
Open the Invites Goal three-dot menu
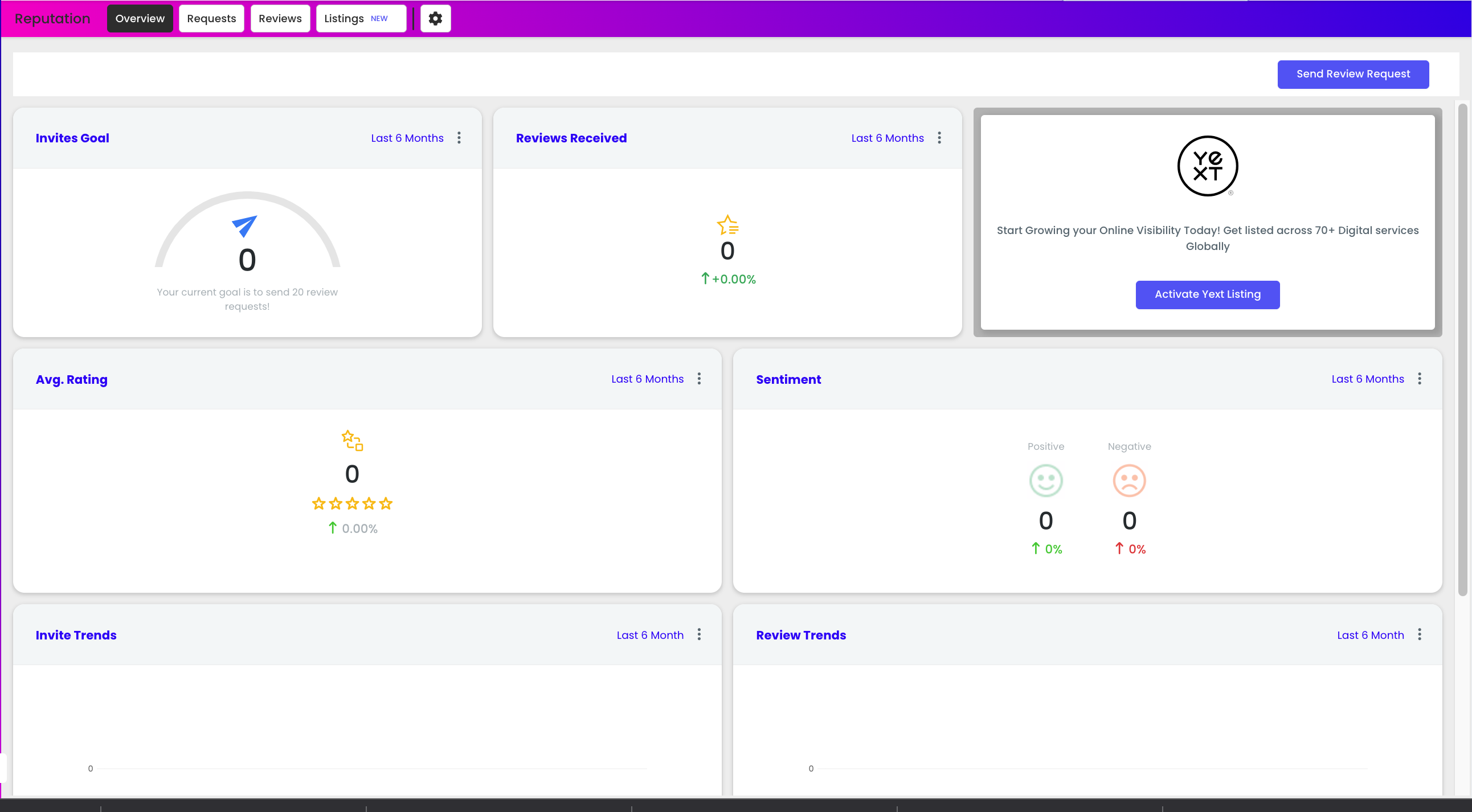click(x=459, y=138)
